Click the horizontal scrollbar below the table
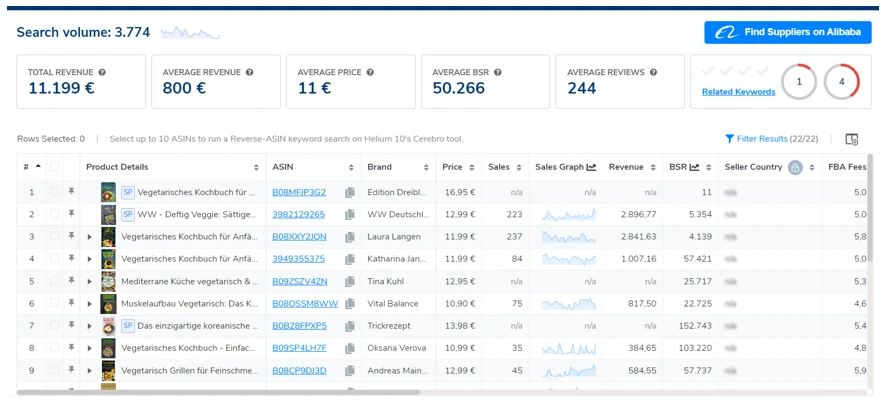The height and width of the screenshot is (403, 881). click(220, 392)
